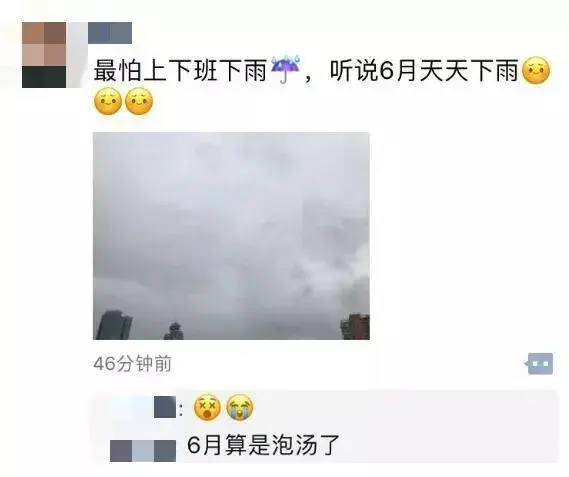
Task: Open the cloudy sky photo
Action: (x=231, y=236)
